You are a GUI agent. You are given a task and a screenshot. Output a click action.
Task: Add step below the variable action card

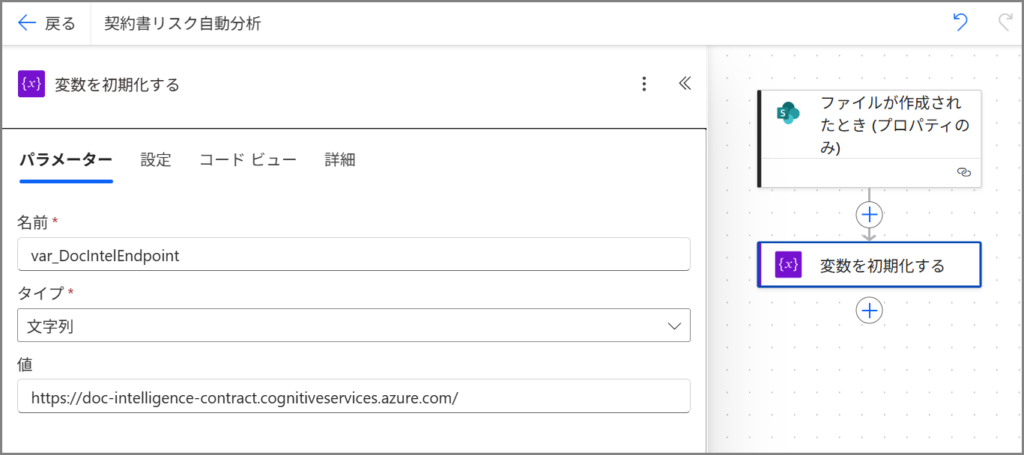870,310
